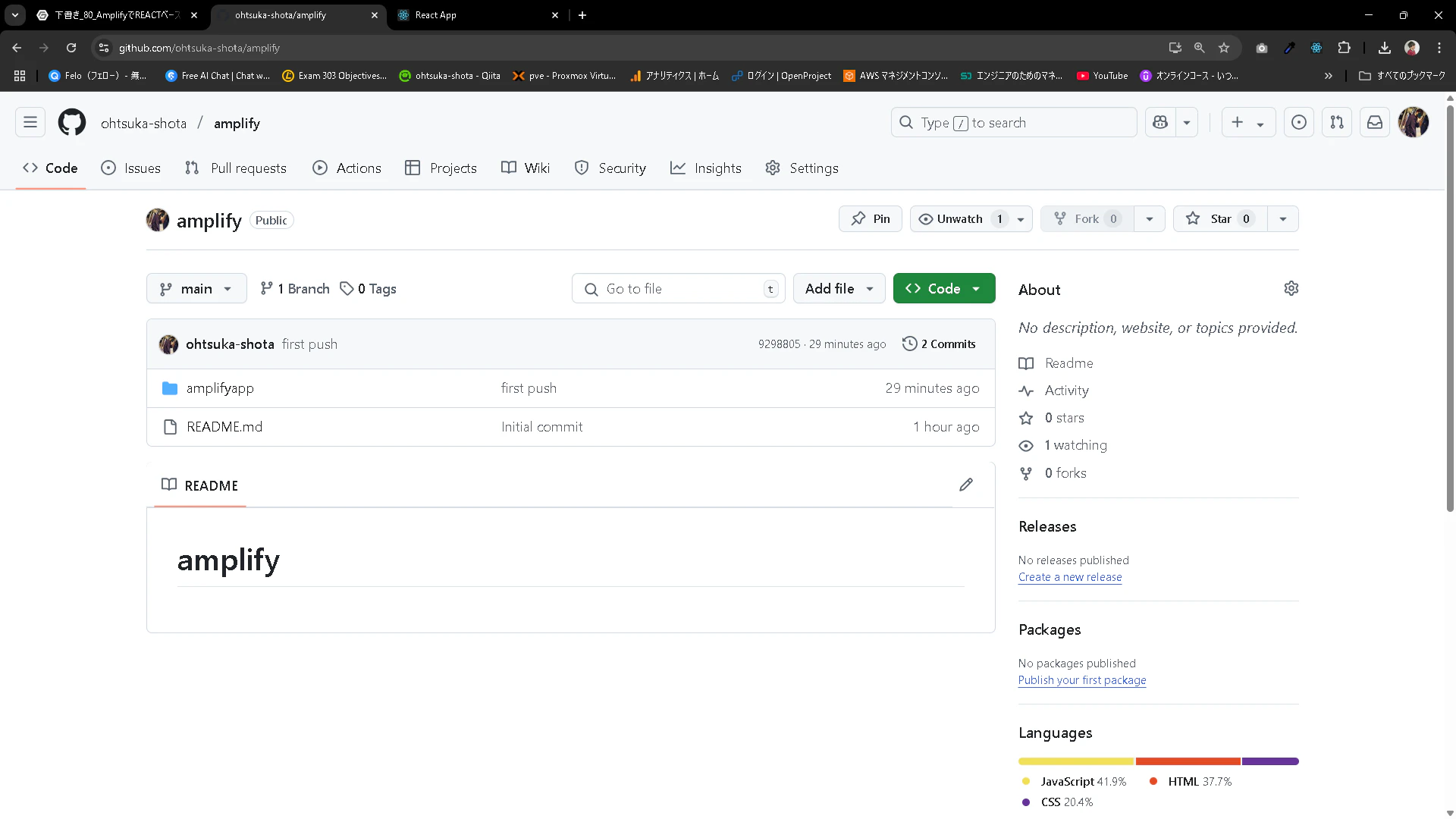Viewport: 1456px width, 819px height.
Task: Open the browser extensions puzzle icon
Action: pos(1344,48)
